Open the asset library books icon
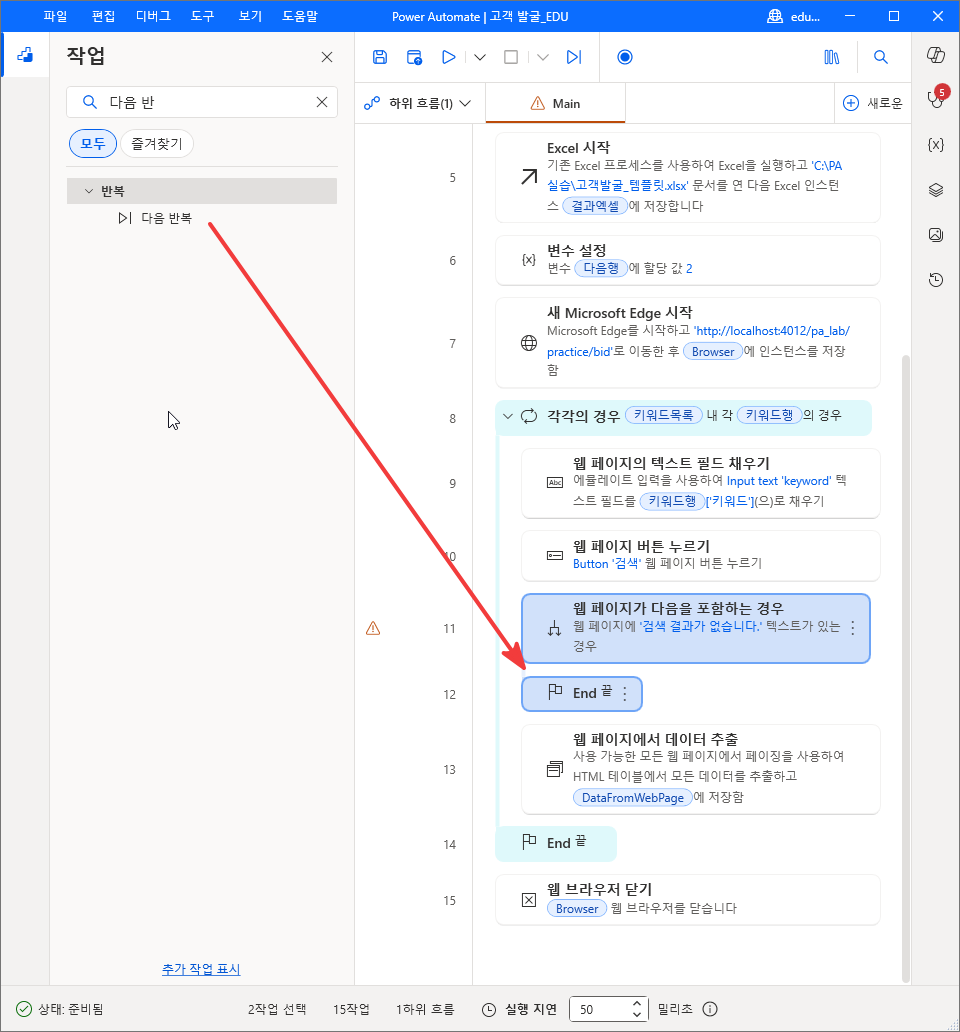Screen dimensions: 960x1032 tap(832, 57)
